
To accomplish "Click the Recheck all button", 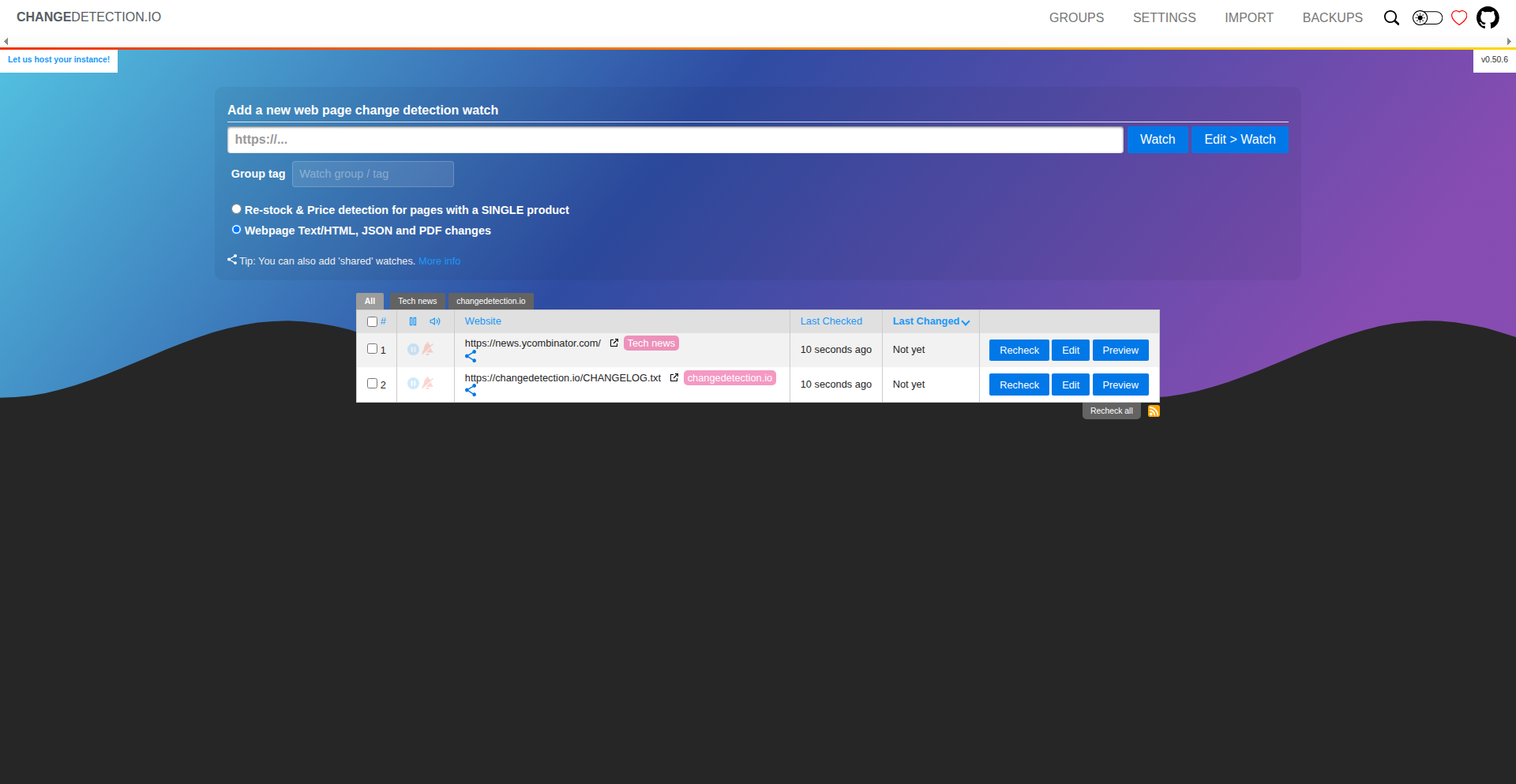I will 1111,411.
